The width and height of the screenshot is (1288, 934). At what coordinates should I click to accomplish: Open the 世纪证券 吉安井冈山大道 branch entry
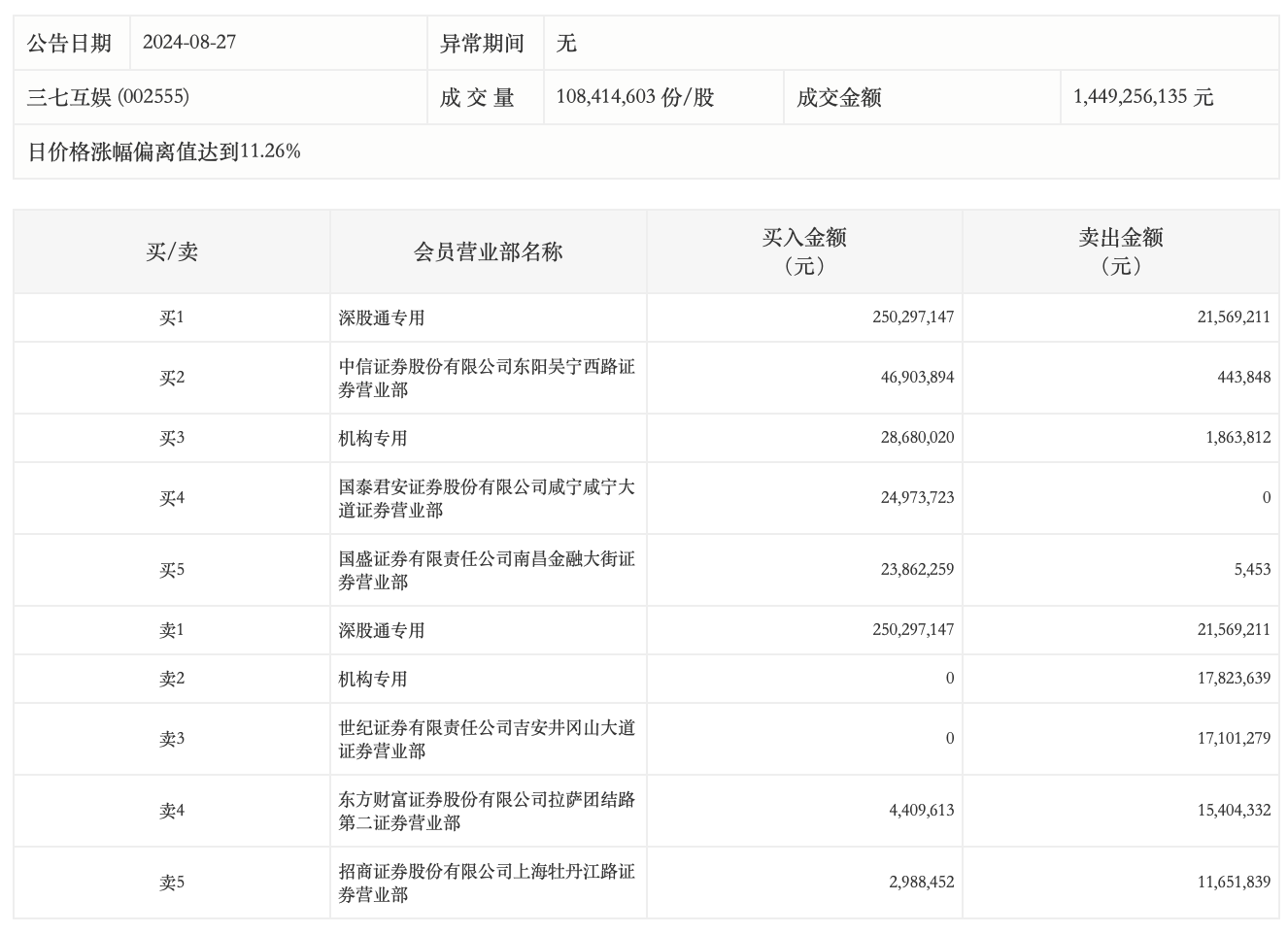(487, 740)
